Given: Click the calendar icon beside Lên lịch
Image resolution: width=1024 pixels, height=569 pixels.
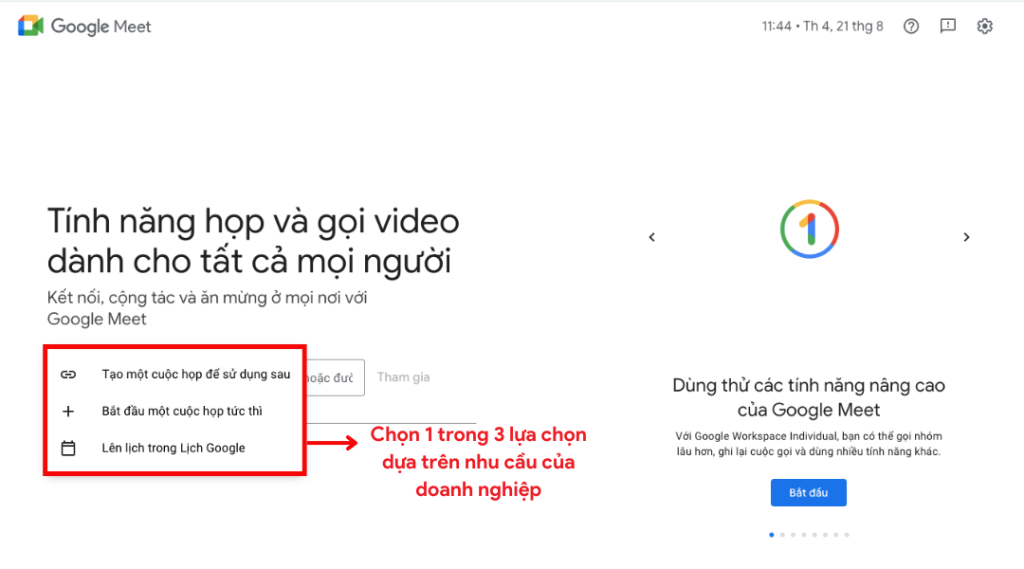Looking at the screenshot, I should (68, 448).
